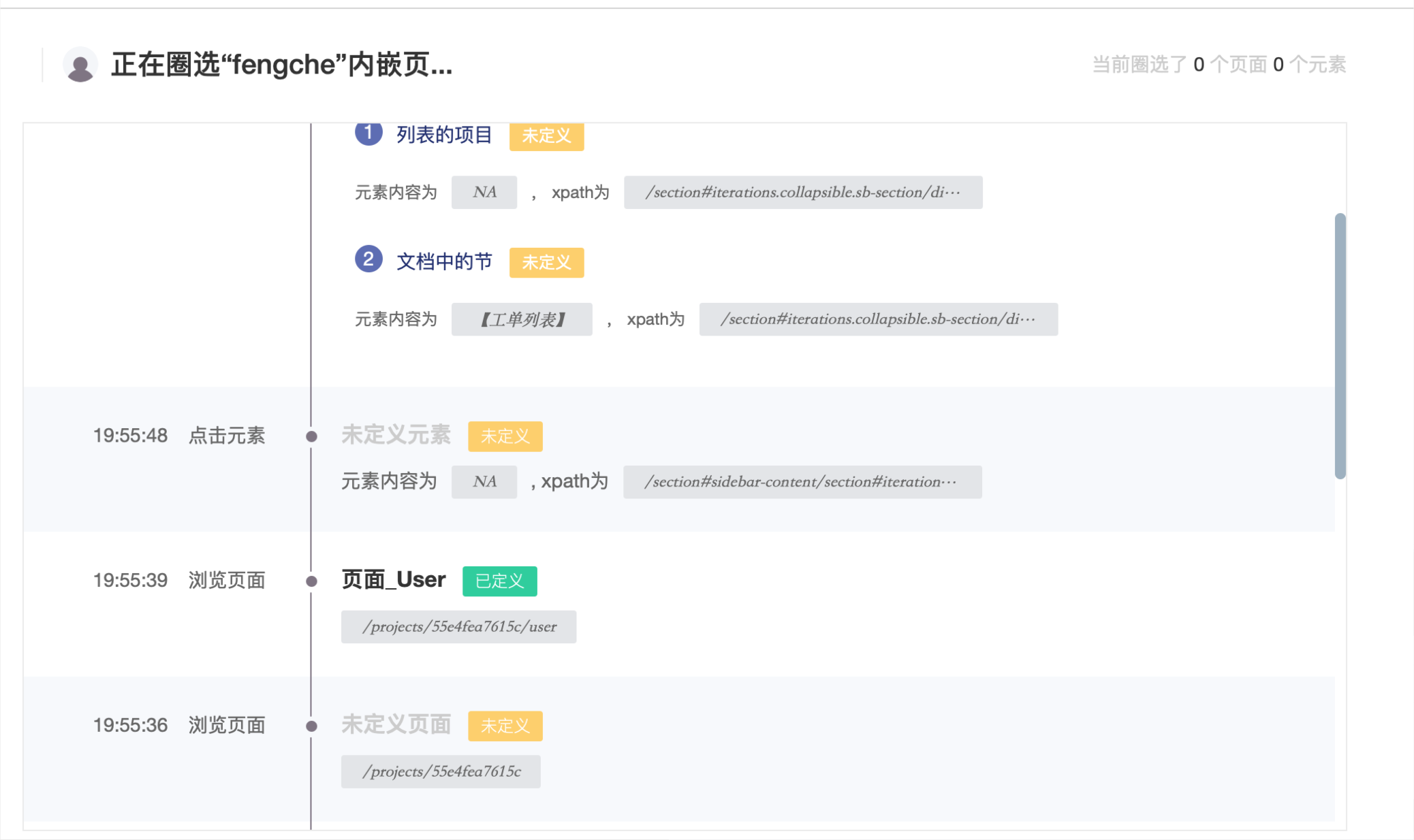Click 未定义 tag beside 文档中的节
This screenshot has height=840, width=1414.
546,263
